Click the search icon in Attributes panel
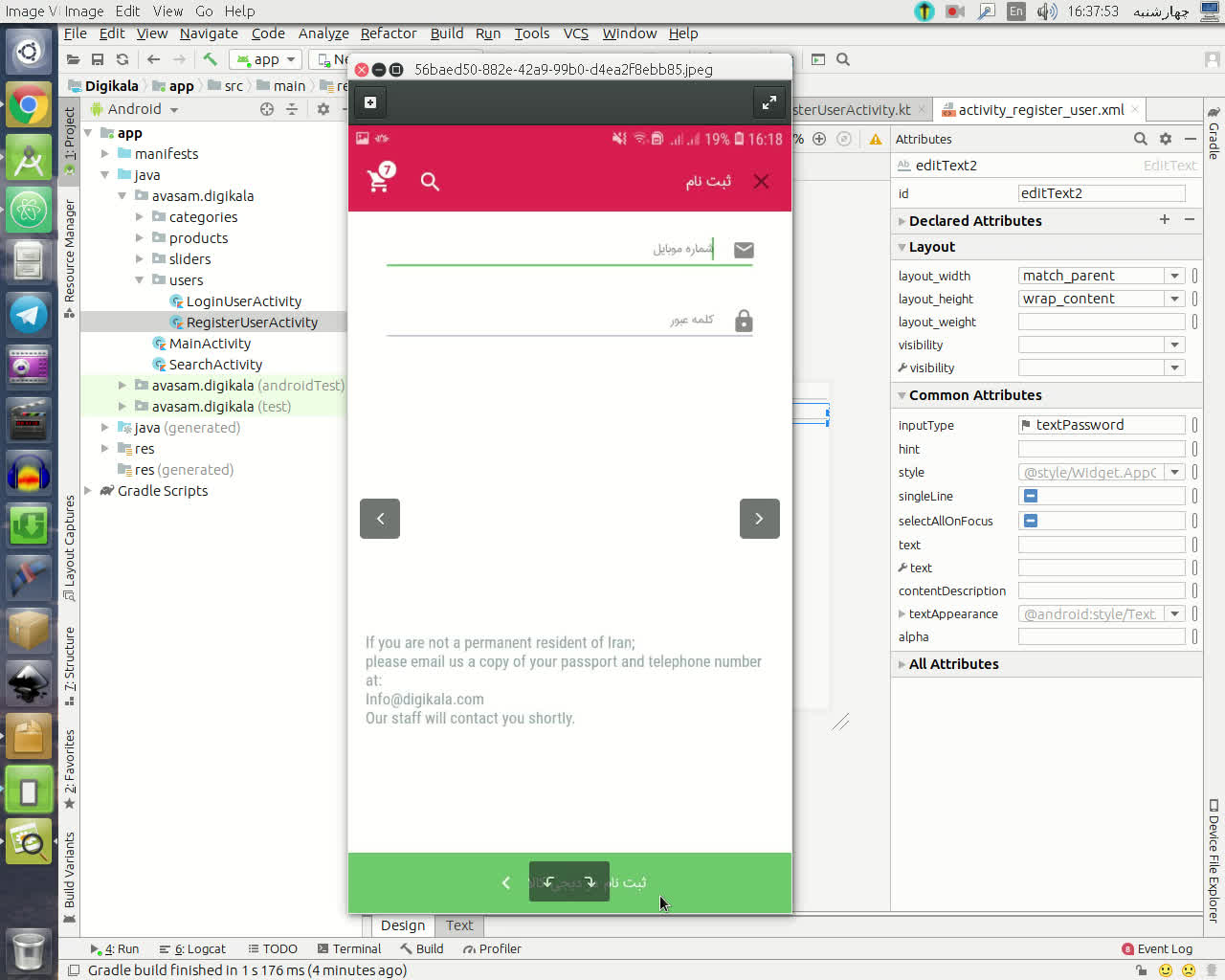 [x=1140, y=139]
